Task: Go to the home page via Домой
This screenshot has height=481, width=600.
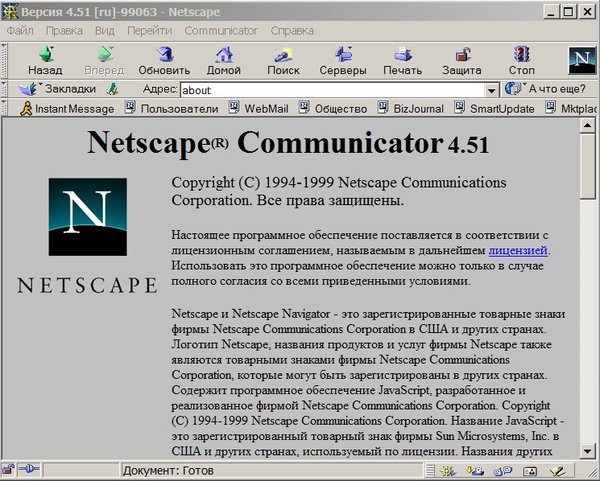Action: click(223, 60)
